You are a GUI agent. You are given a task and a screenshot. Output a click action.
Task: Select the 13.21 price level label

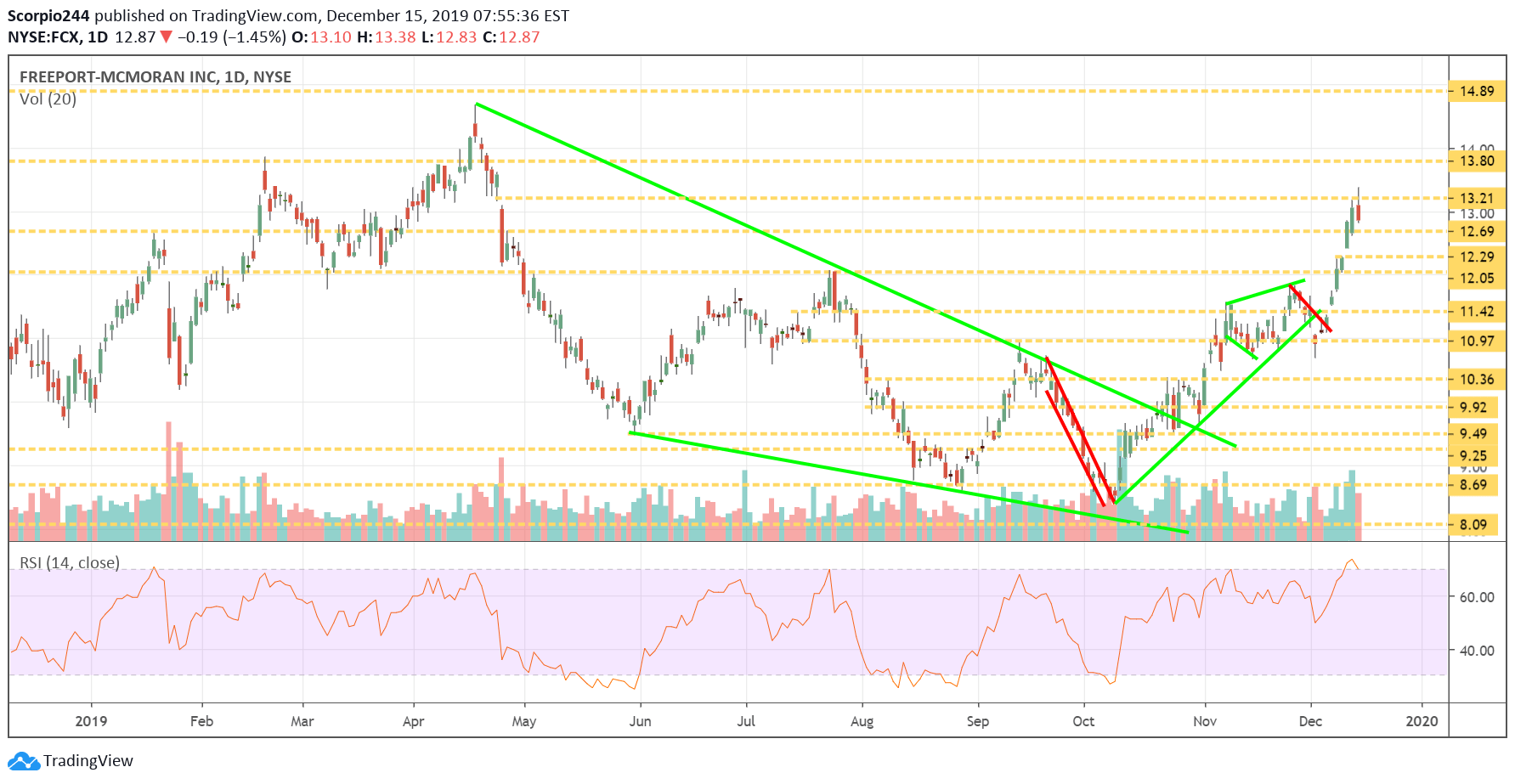1477,198
